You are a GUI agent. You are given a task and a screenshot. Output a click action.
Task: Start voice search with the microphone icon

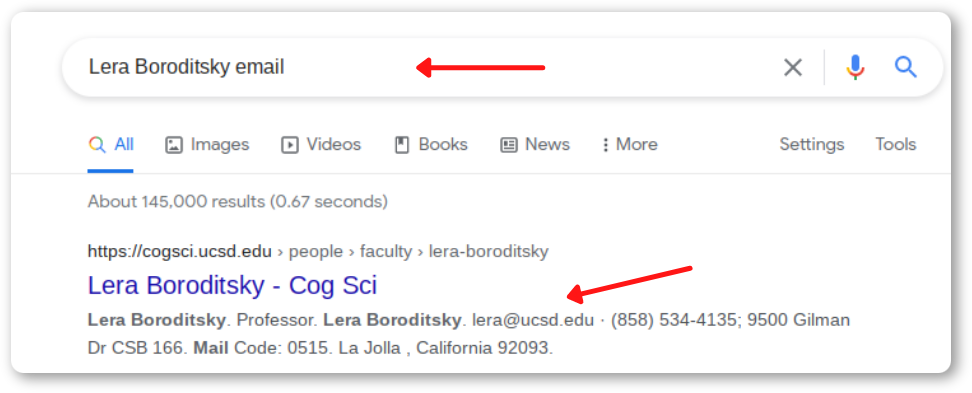[855, 67]
